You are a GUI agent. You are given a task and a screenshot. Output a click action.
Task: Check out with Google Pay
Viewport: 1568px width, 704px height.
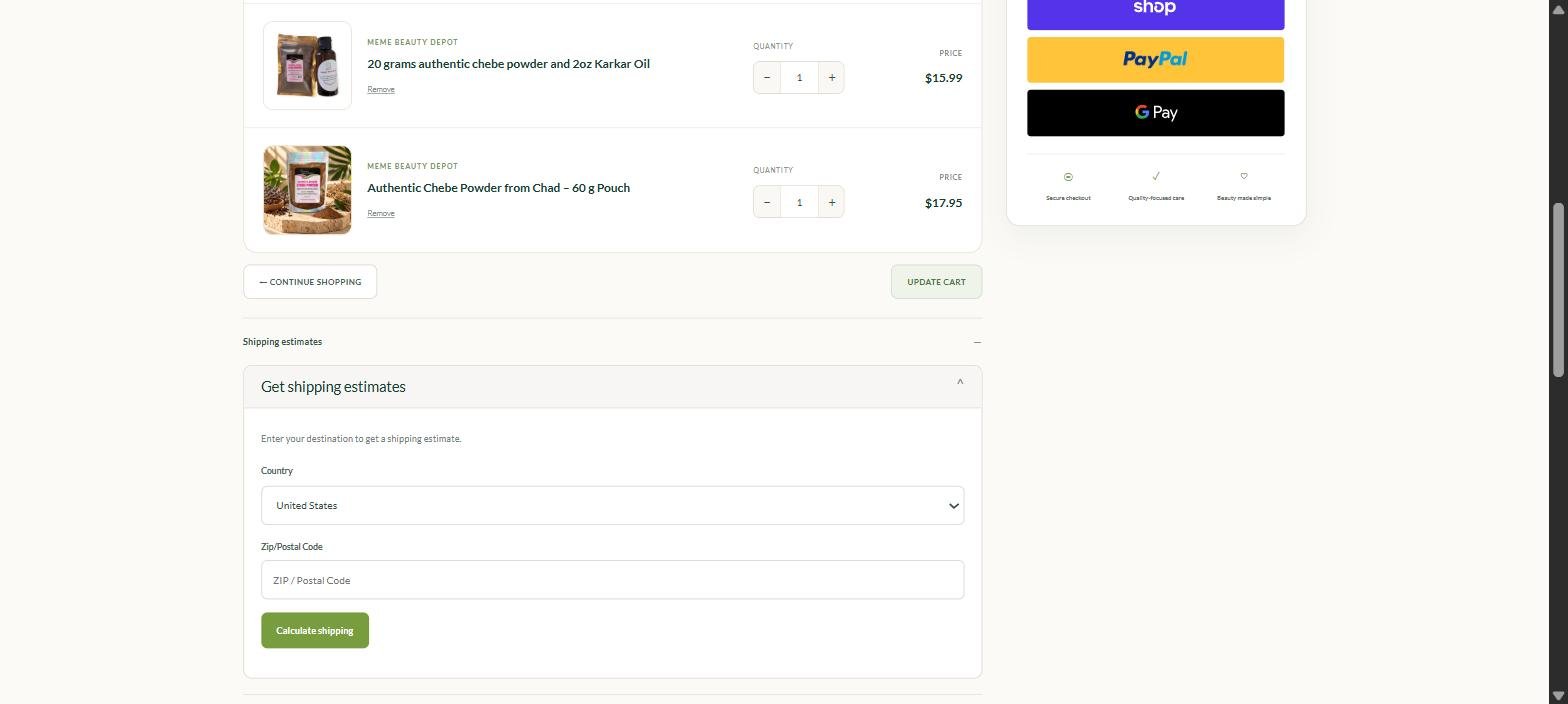point(1155,113)
